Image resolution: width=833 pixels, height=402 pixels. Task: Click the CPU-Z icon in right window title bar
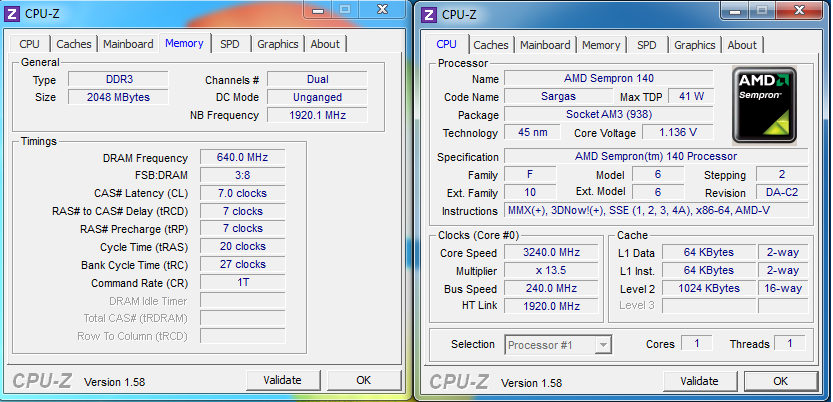pos(429,14)
